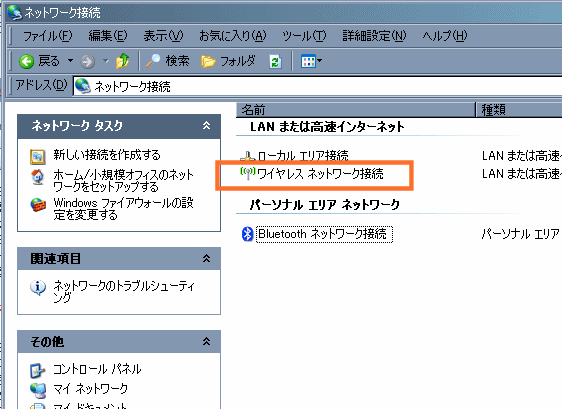562x409 pixels.
Task: Select ワイヤレス ネットワーク接続 item
Action: 320,174
